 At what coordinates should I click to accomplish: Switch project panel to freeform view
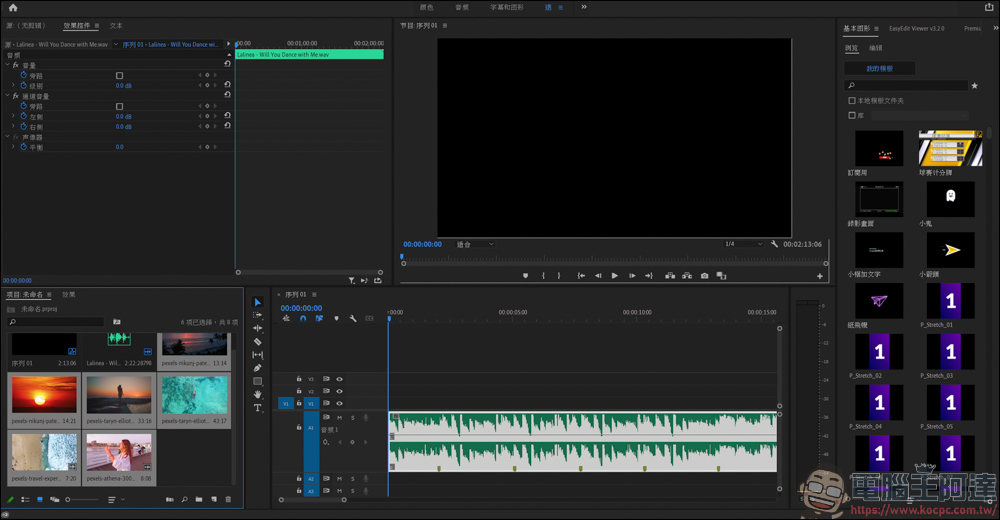click(x=54, y=500)
